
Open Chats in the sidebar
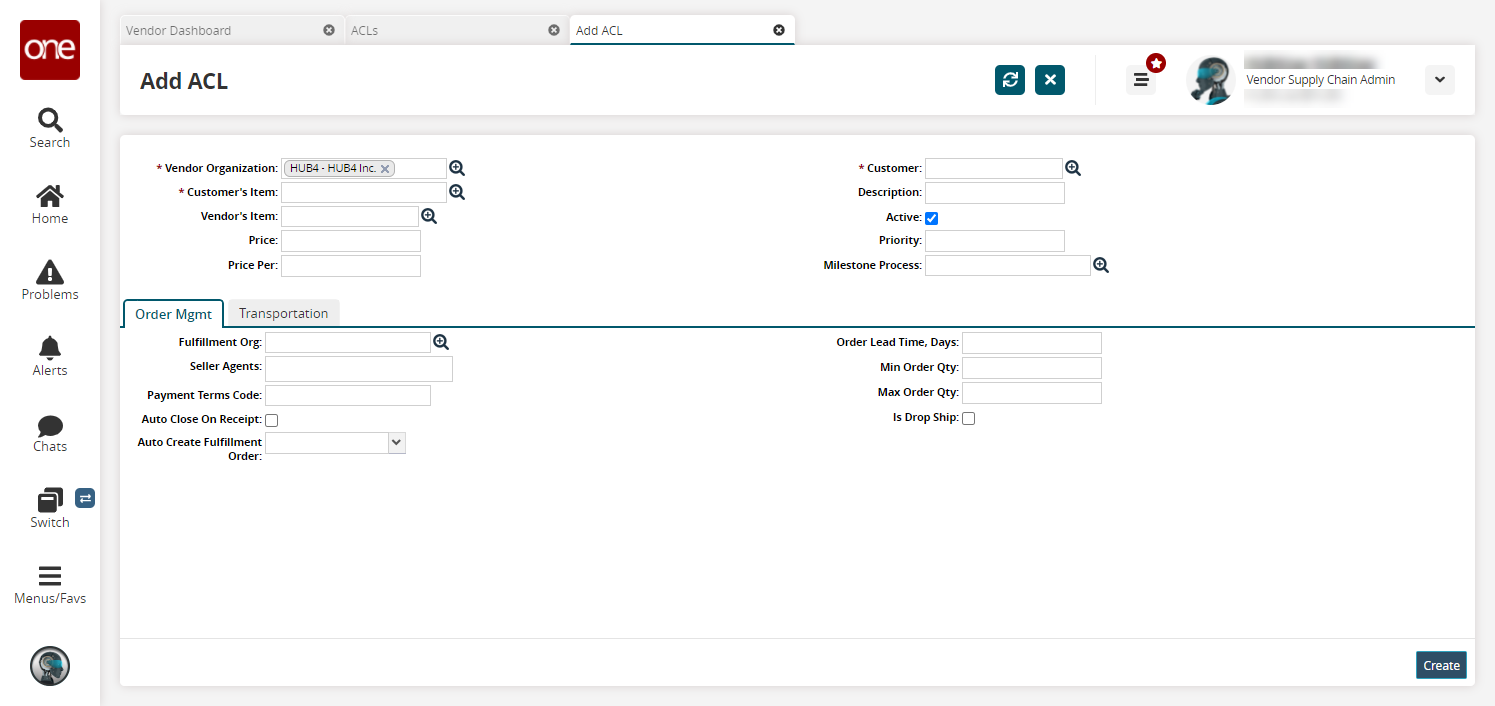point(49,433)
